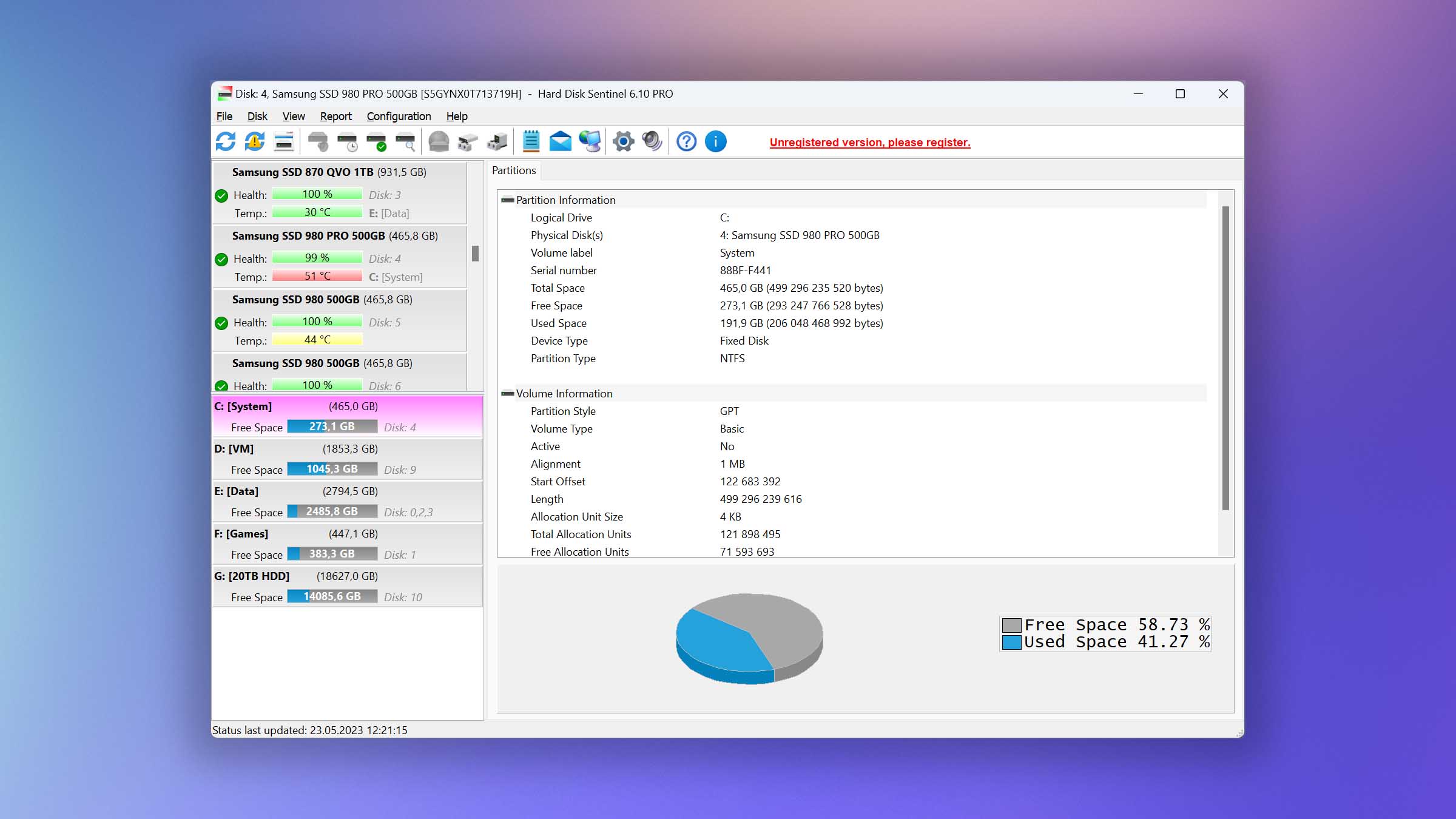Click the Partition Style value GPT
The image size is (1456, 819).
coord(729,411)
